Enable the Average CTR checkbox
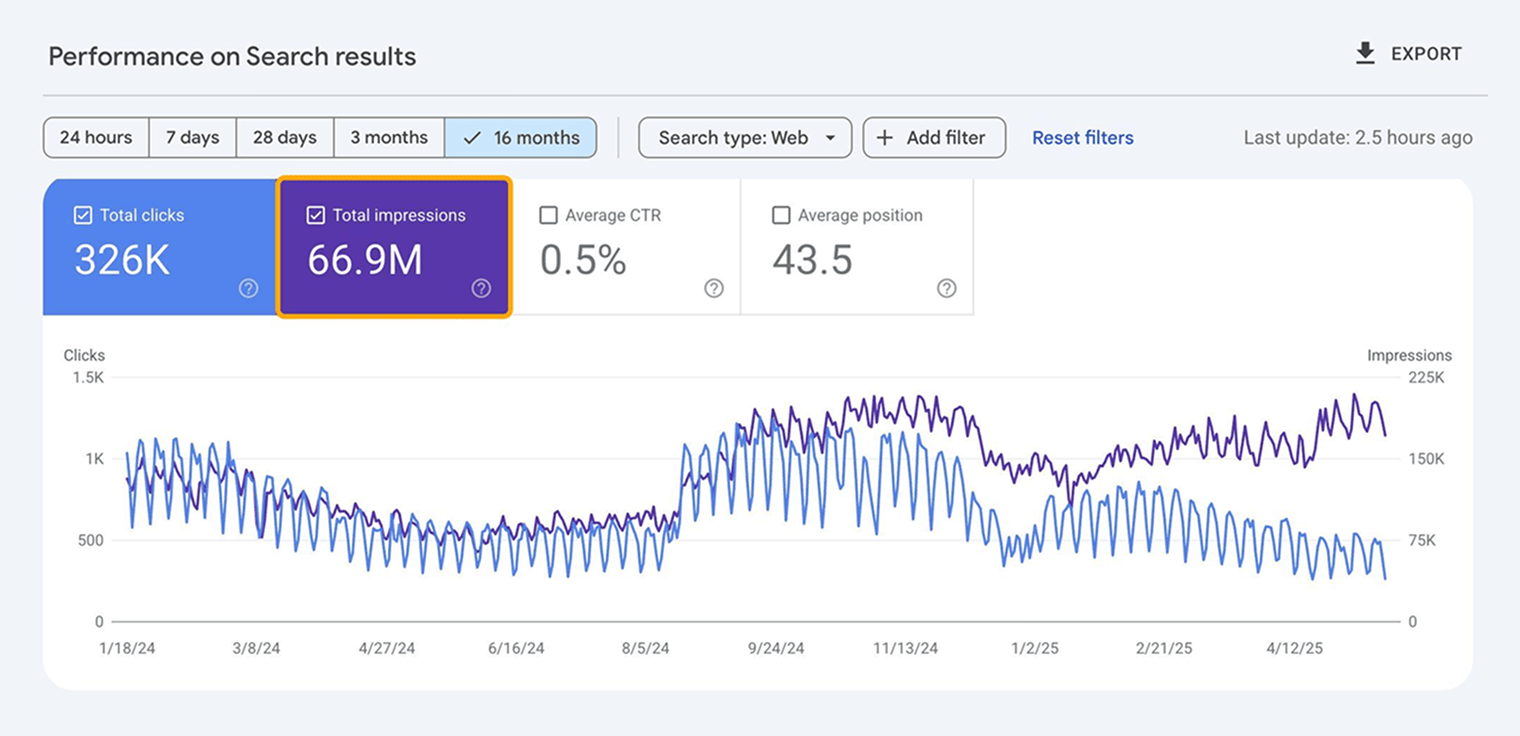This screenshot has height=736, width=1520. click(x=548, y=214)
